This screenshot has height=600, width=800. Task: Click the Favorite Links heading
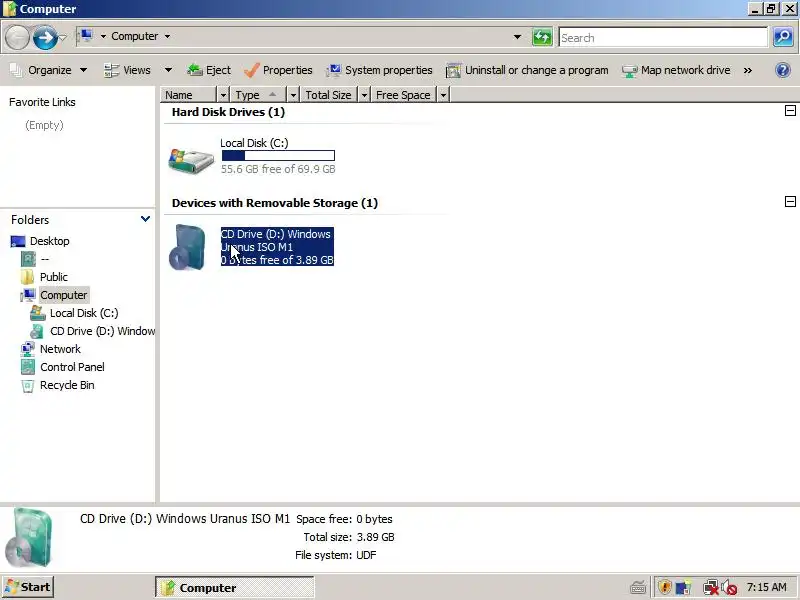[42, 102]
